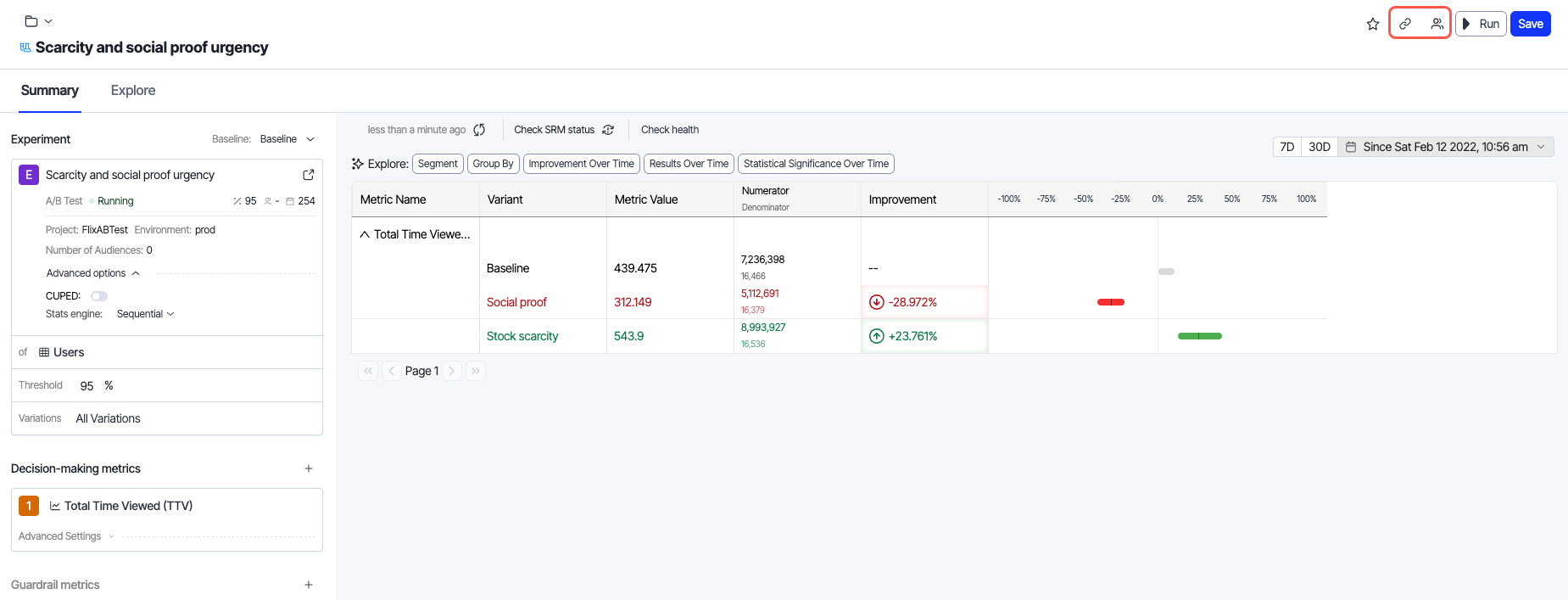Open the Baseline dropdown
The image size is (1568, 600).
(287, 139)
